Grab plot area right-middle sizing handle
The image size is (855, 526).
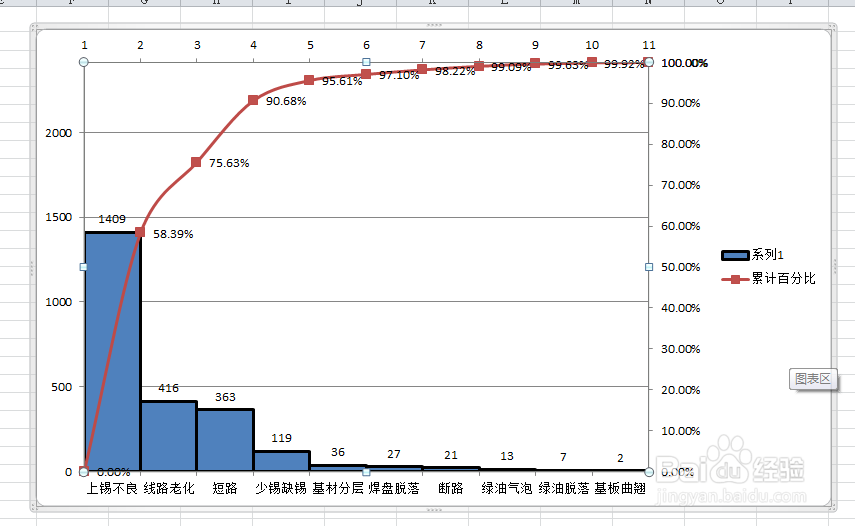[x=649, y=267]
